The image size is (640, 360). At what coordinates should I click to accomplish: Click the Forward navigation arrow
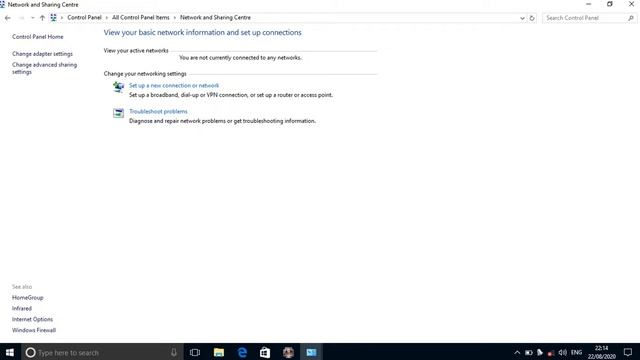click(x=21, y=18)
